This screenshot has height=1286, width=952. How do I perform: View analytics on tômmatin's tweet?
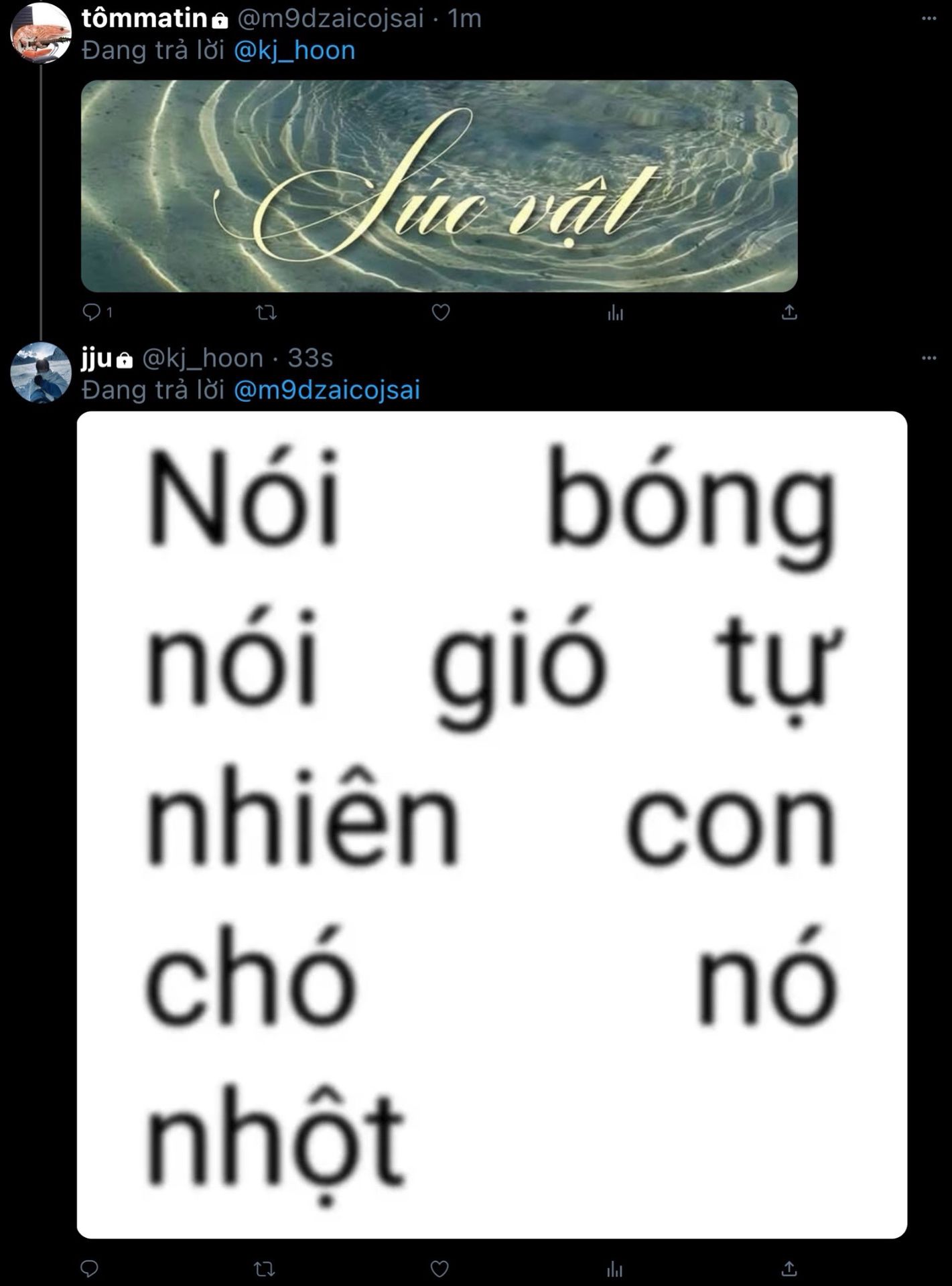[x=615, y=312]
